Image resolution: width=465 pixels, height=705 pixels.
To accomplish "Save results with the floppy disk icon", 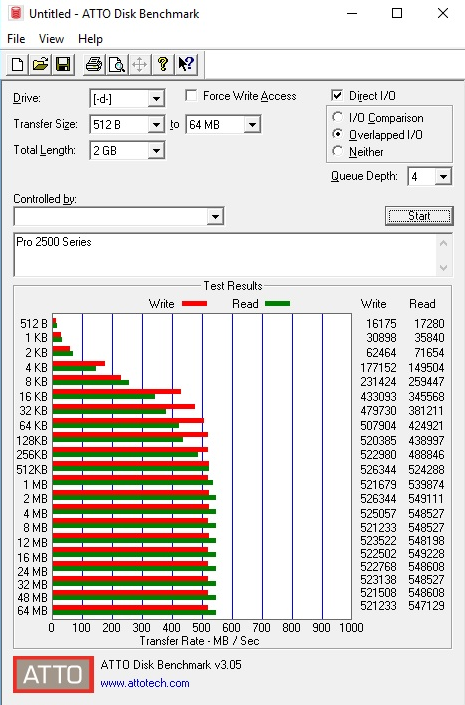I will tap(63, 65).
